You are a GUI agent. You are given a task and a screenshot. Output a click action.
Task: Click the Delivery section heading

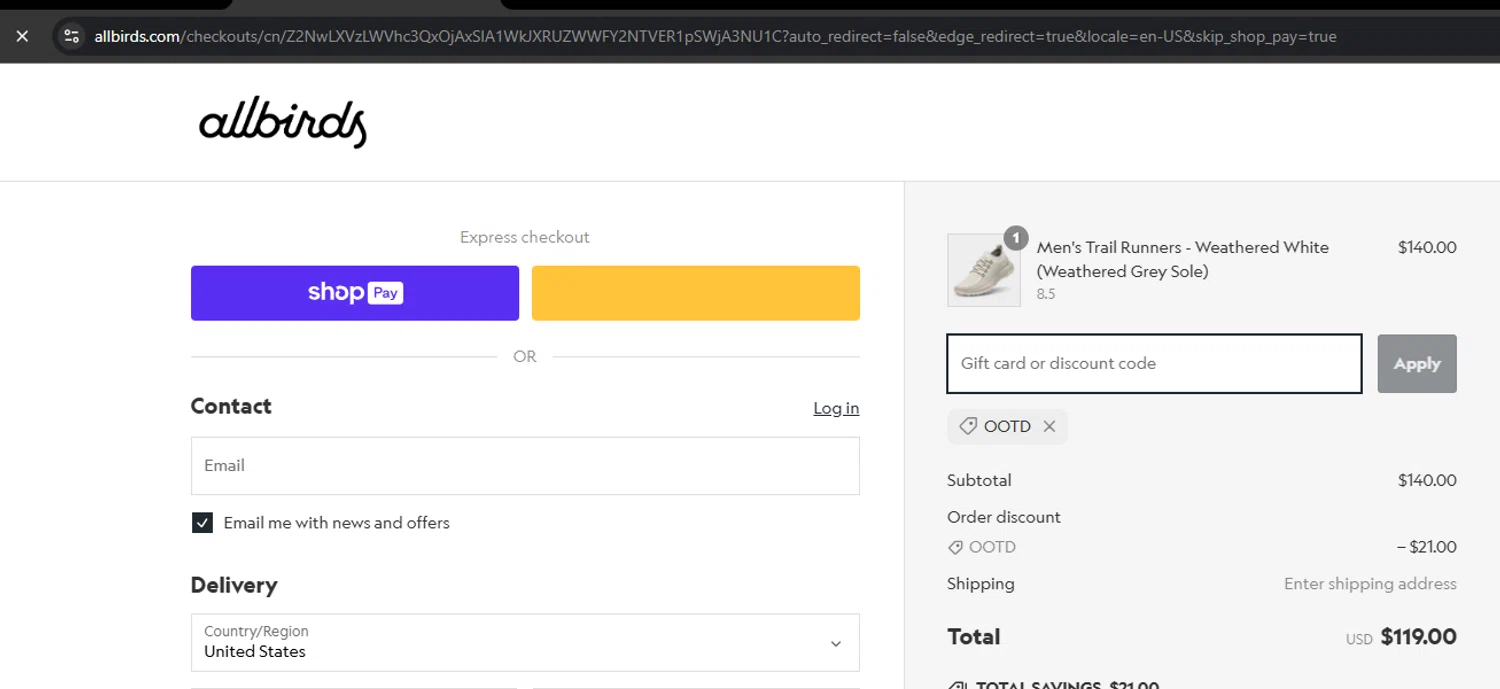click(234, 585)
